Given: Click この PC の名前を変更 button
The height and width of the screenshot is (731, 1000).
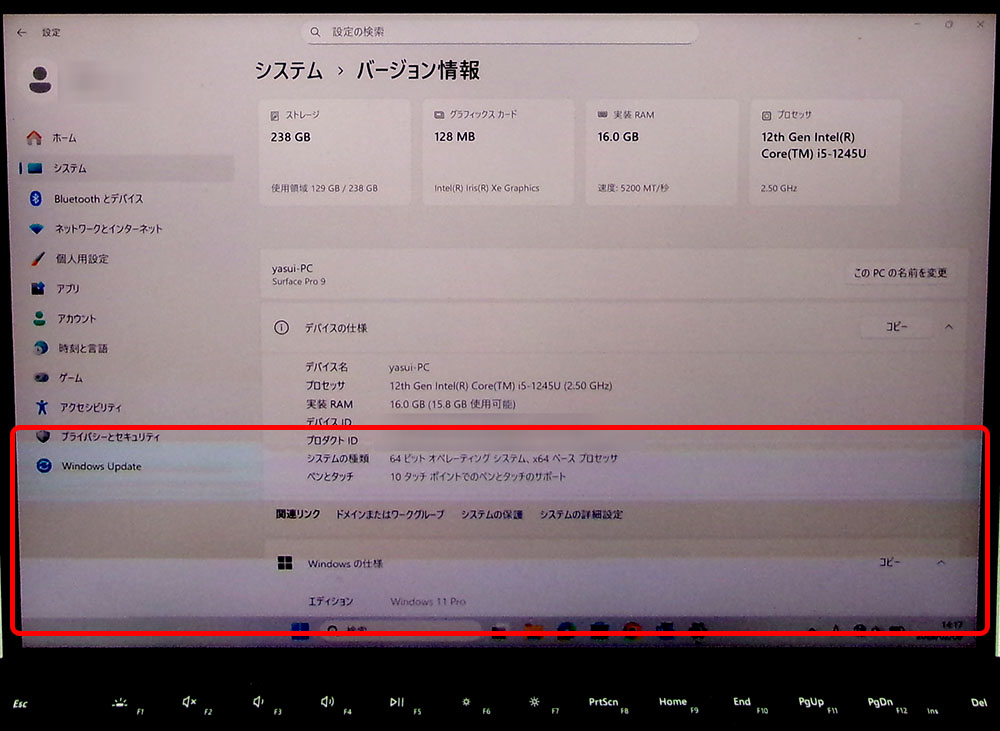Looking at the screenshot, I should point(899,273).
